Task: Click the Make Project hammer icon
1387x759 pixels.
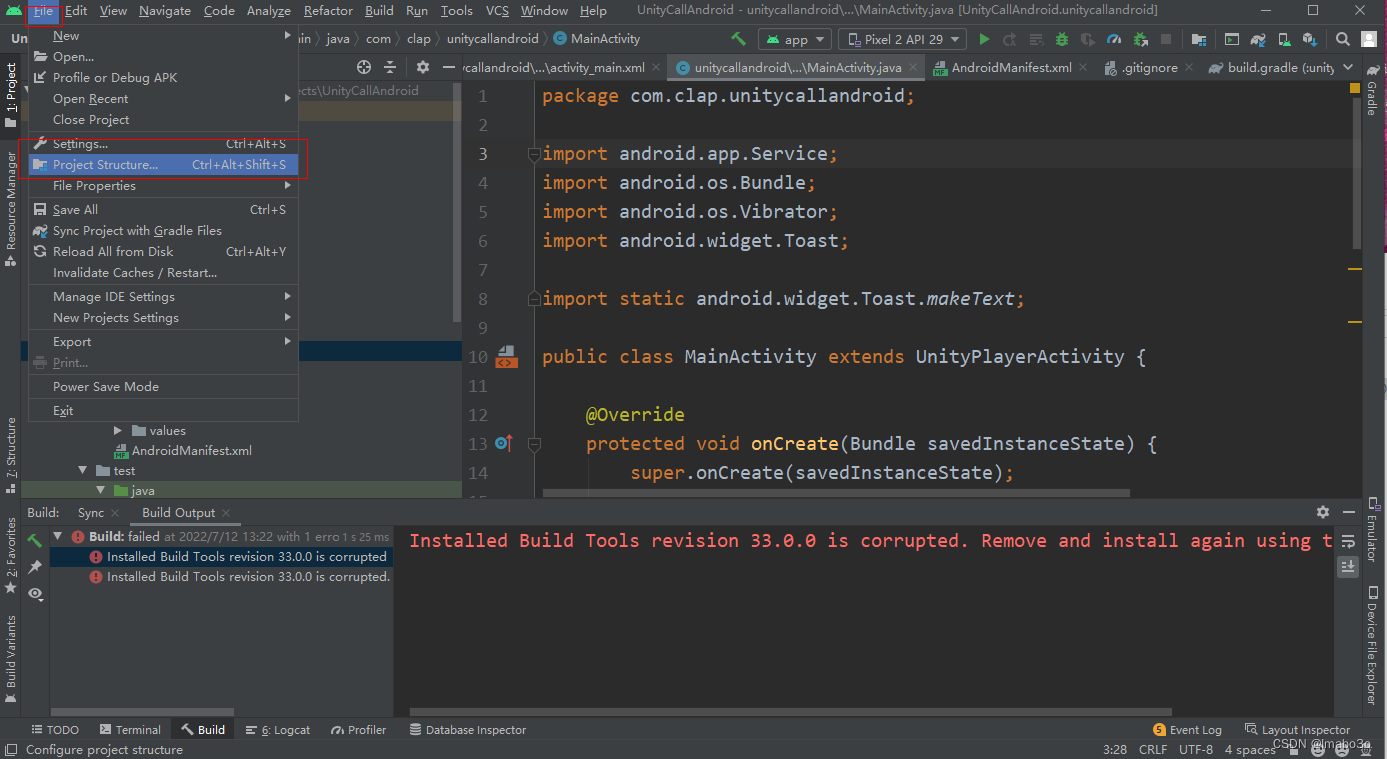Action: click(739, 39)
